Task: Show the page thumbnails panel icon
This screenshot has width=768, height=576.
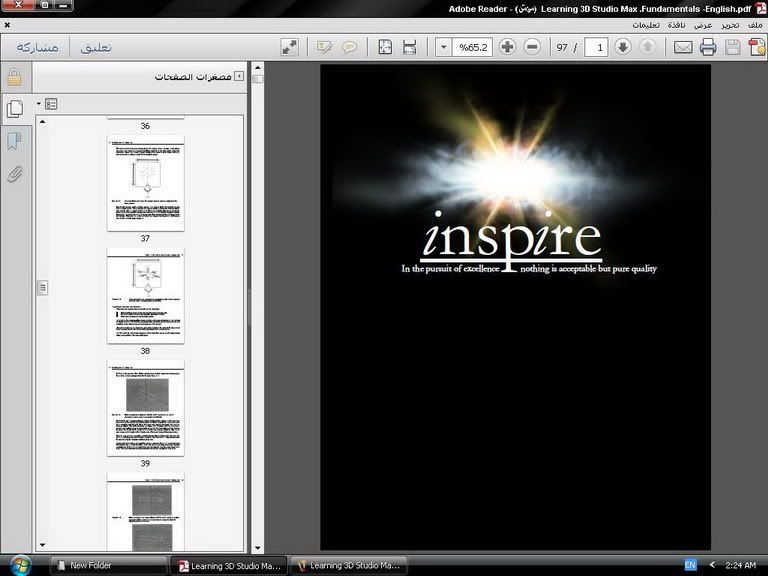Action: (x=15, y=109)
